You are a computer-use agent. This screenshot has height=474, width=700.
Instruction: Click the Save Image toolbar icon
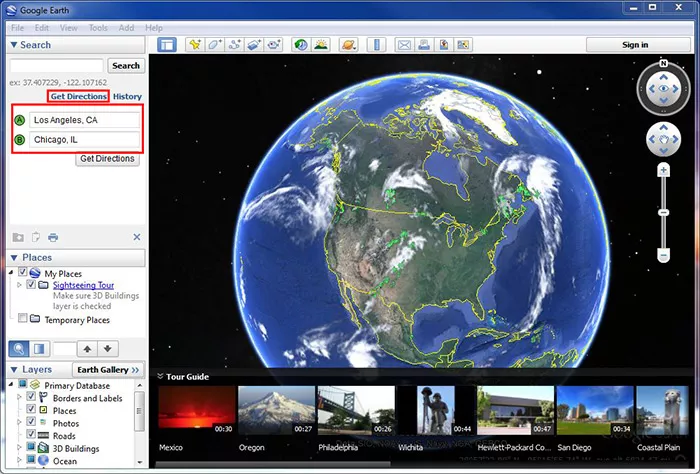coord(444,45)
